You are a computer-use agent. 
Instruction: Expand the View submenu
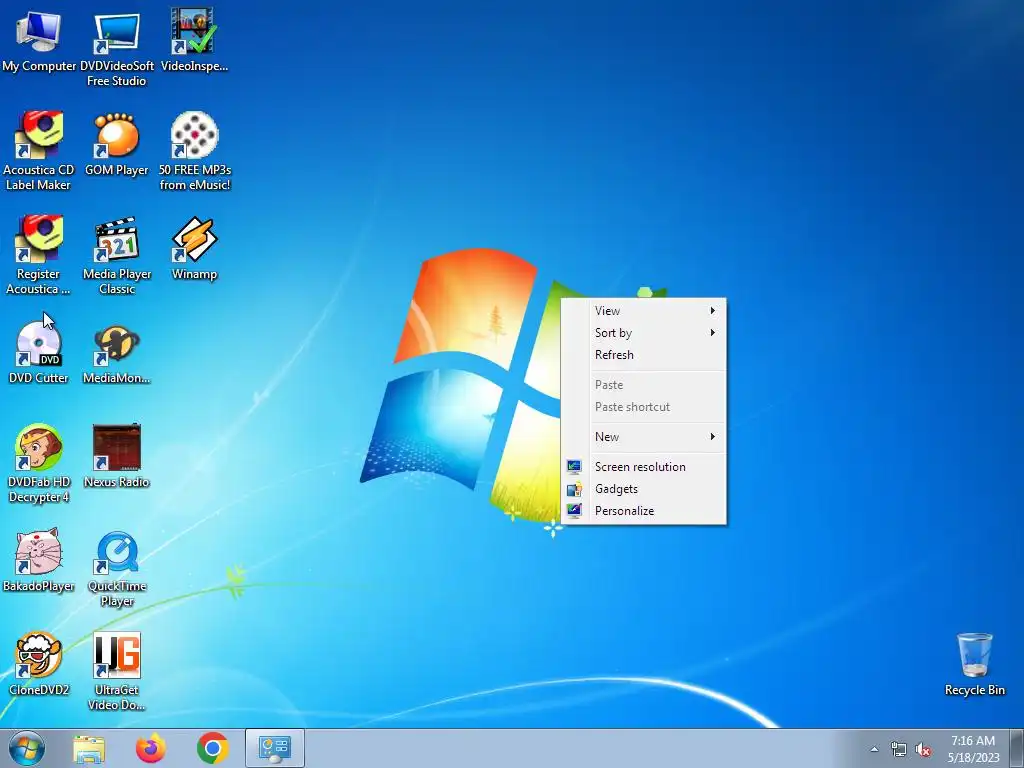tap(643, 311)
